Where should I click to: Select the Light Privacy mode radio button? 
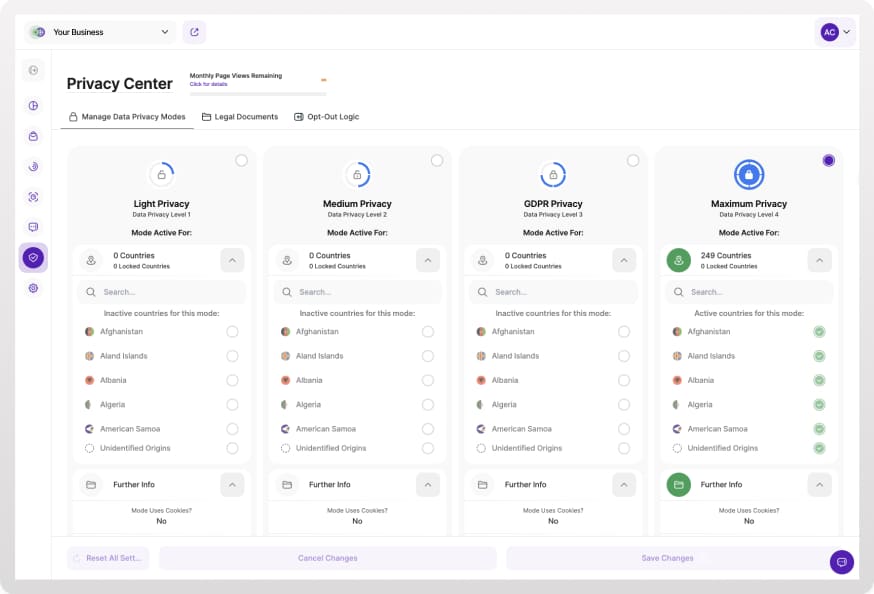[241, 161]
